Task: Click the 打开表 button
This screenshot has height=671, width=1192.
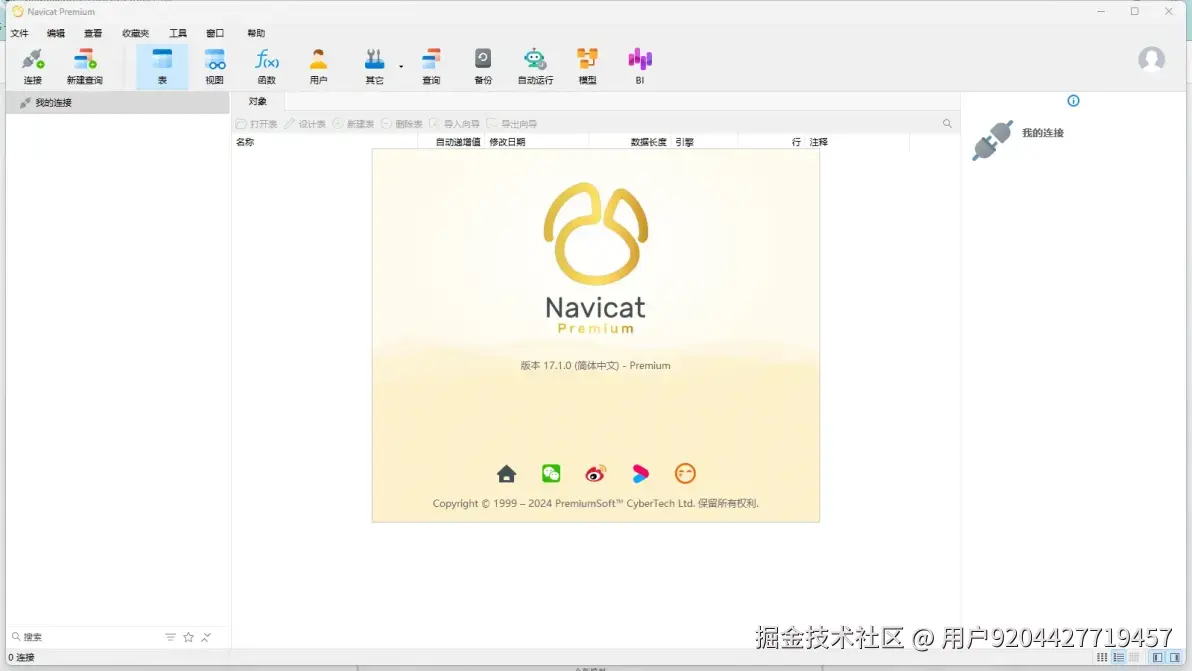Action: click(257, 124)
